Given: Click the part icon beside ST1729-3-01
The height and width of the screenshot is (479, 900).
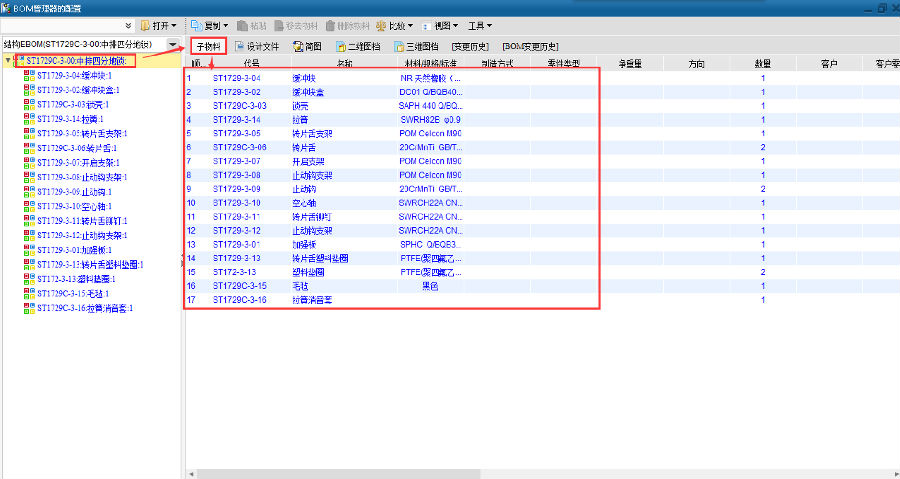Looking at the screenshot, I should point(29,250).
